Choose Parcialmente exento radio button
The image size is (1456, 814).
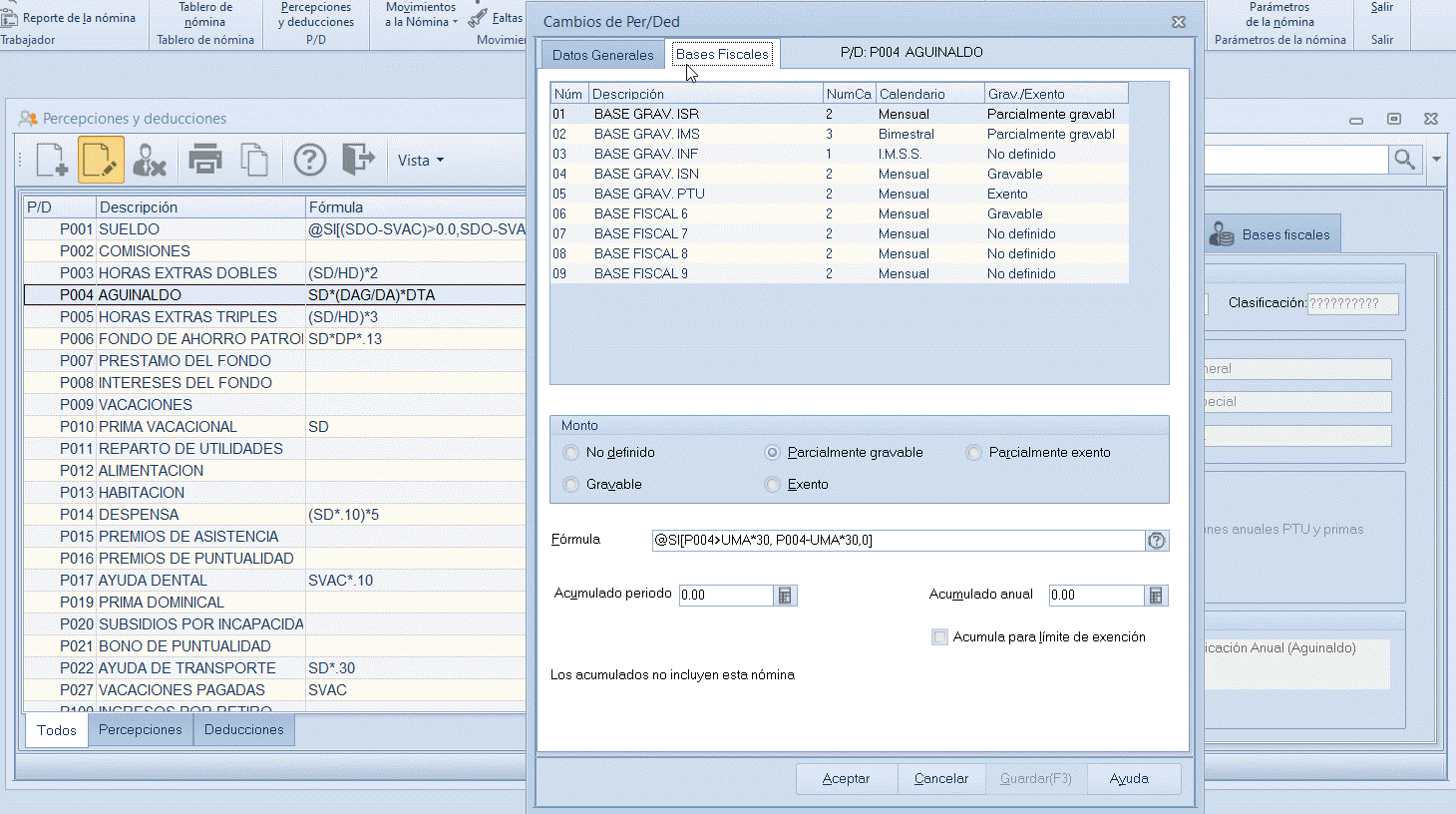click(974, 453)
